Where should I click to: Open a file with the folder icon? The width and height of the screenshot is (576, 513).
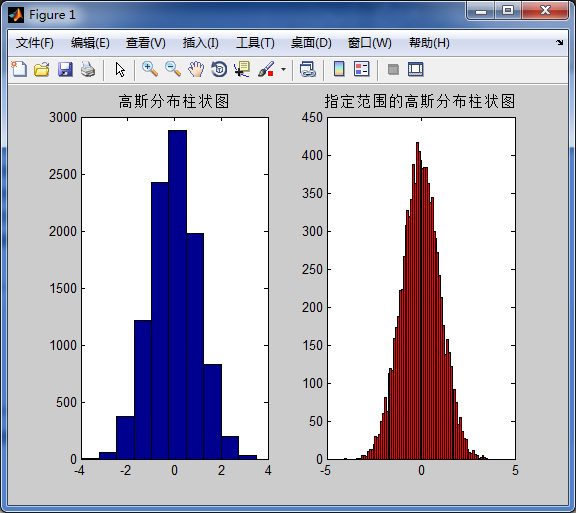[42, 69]
